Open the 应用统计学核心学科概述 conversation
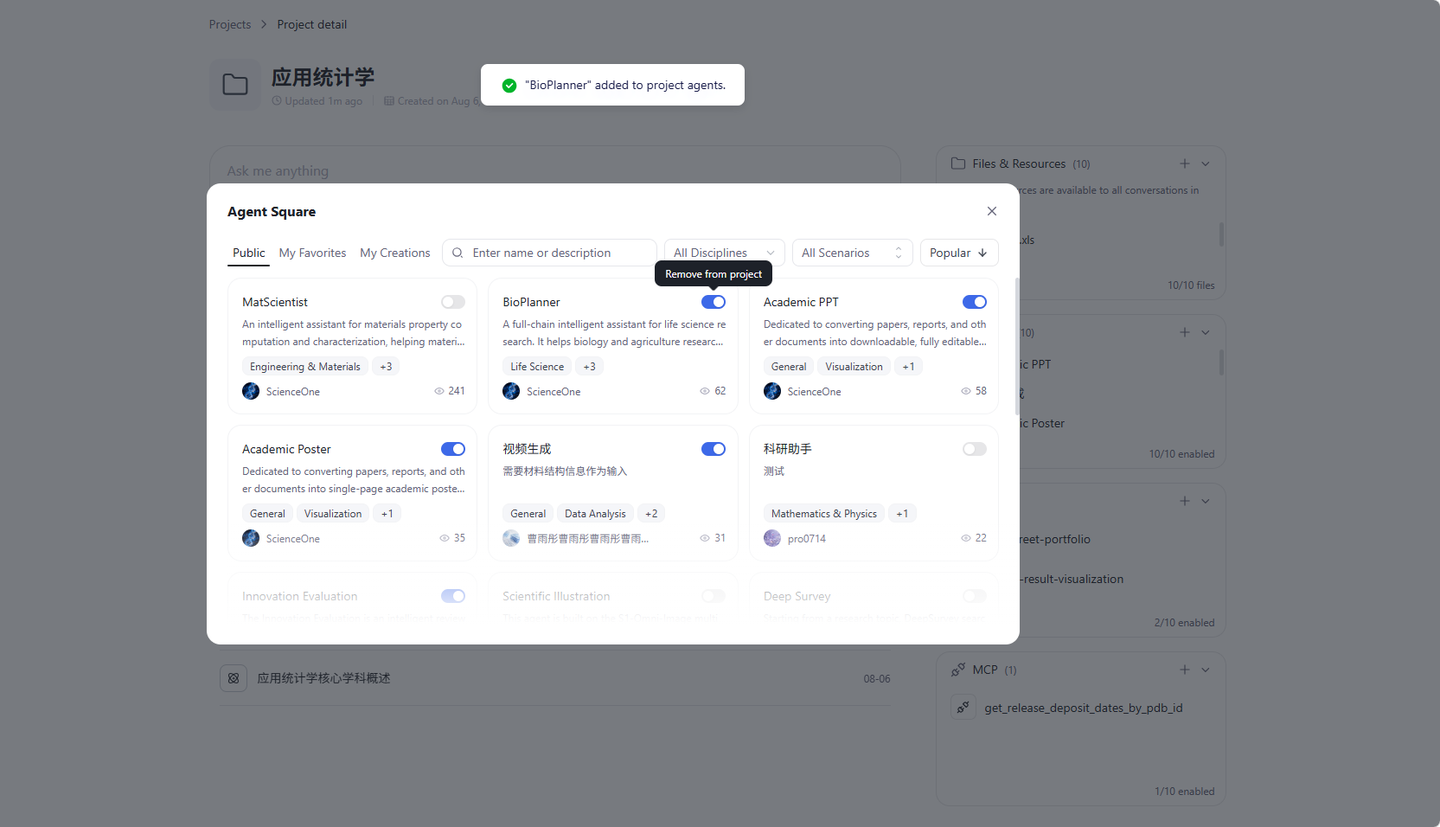This screenshot has width=1440, height=827. coord(555,678)
